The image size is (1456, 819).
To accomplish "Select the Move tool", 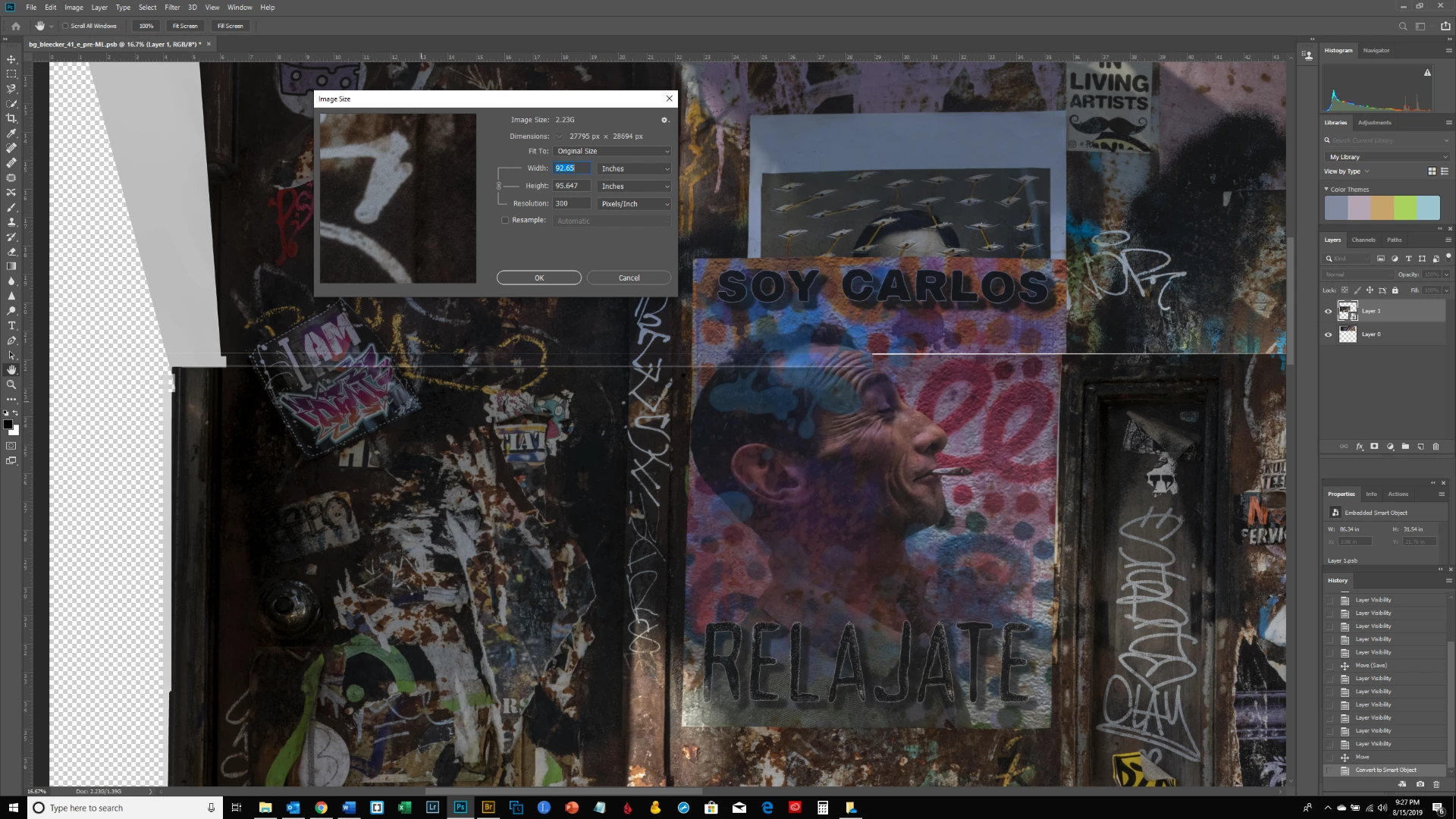I will [11, 59].
